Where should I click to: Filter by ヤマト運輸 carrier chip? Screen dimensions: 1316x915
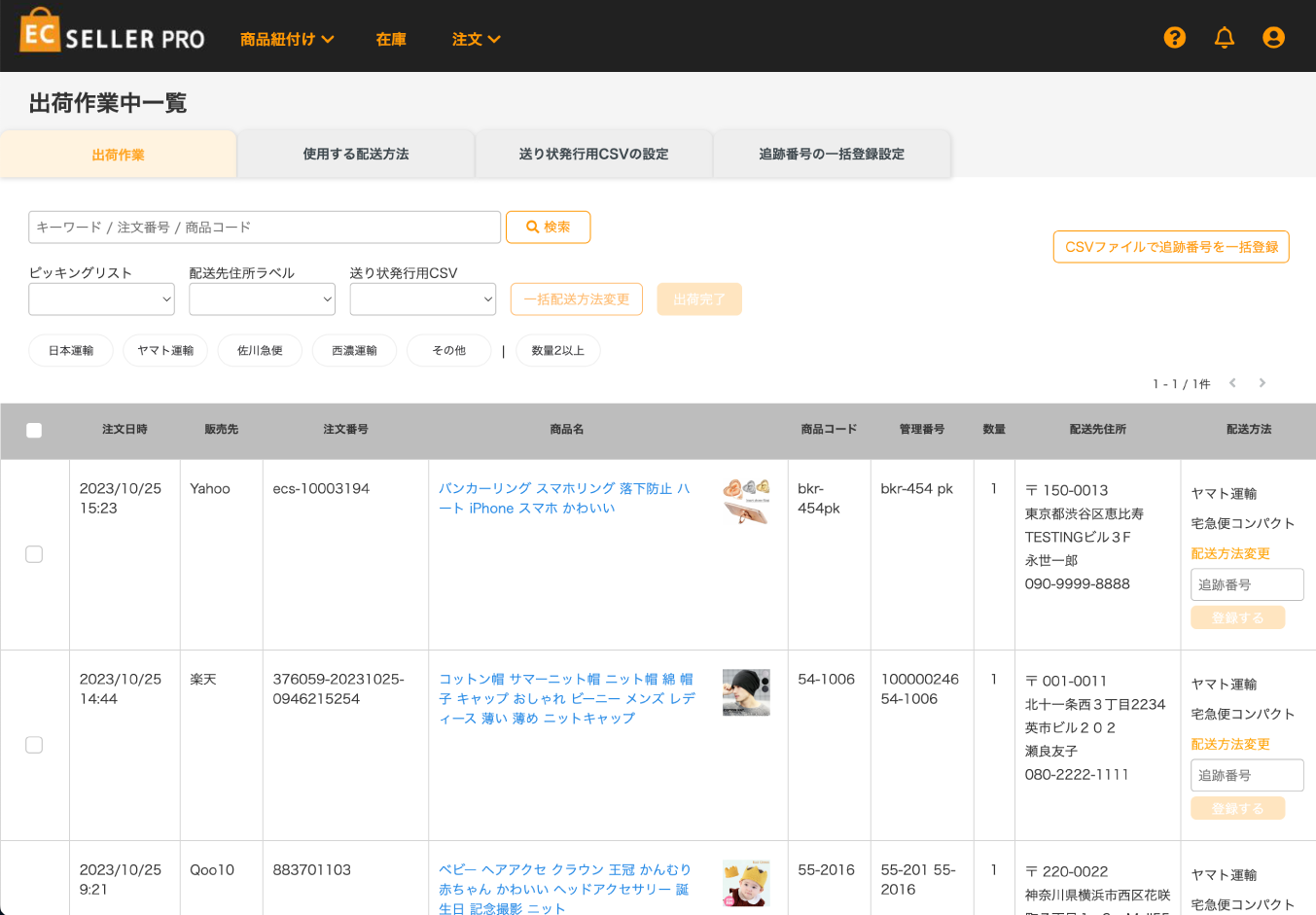point(165,351)
